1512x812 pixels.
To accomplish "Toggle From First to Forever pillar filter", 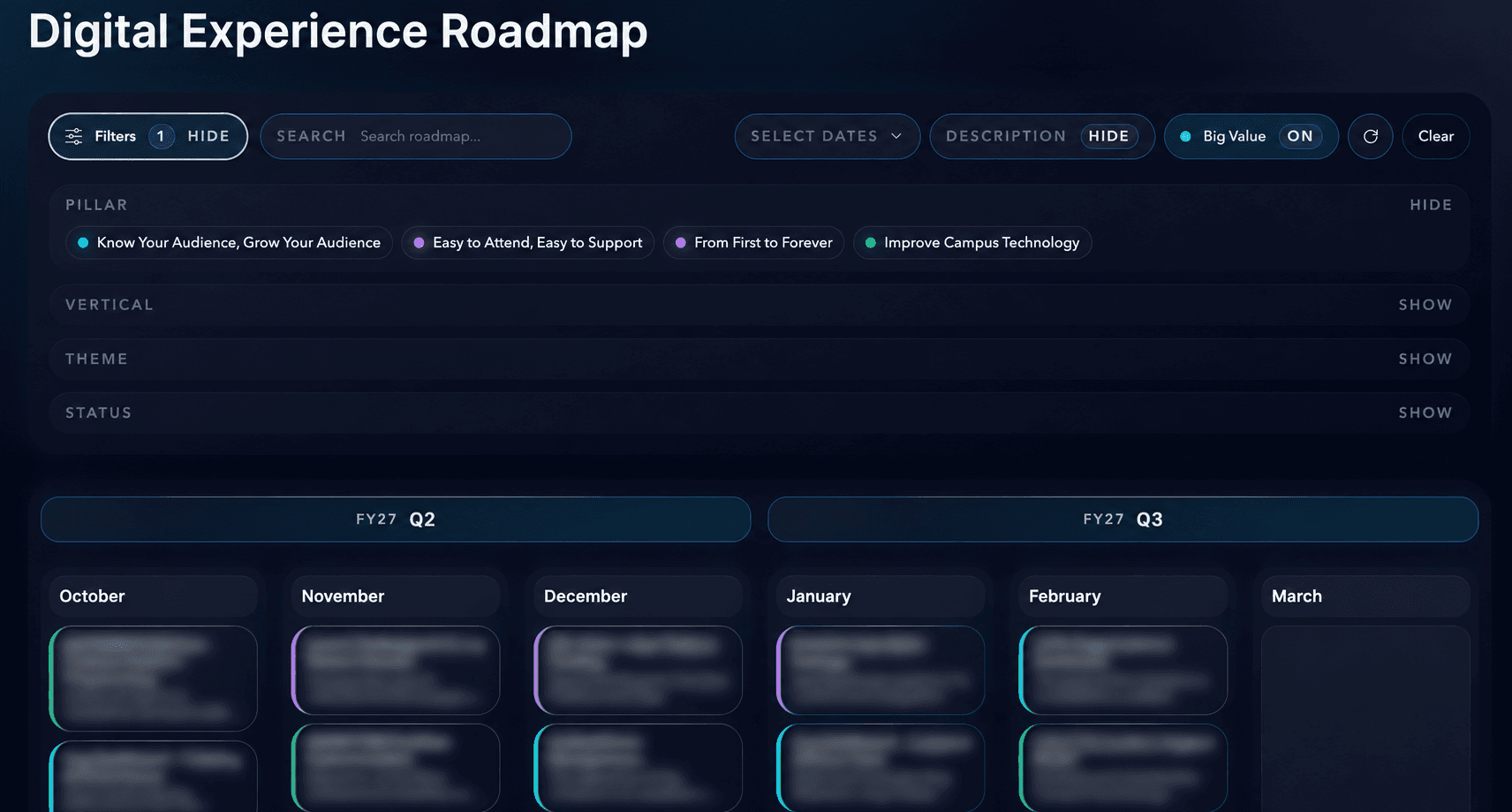I will click(x=754, y=243).
